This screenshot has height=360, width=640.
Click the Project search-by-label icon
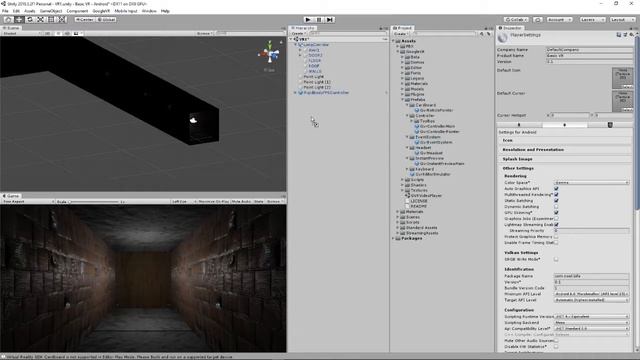(x=488, y=34)
